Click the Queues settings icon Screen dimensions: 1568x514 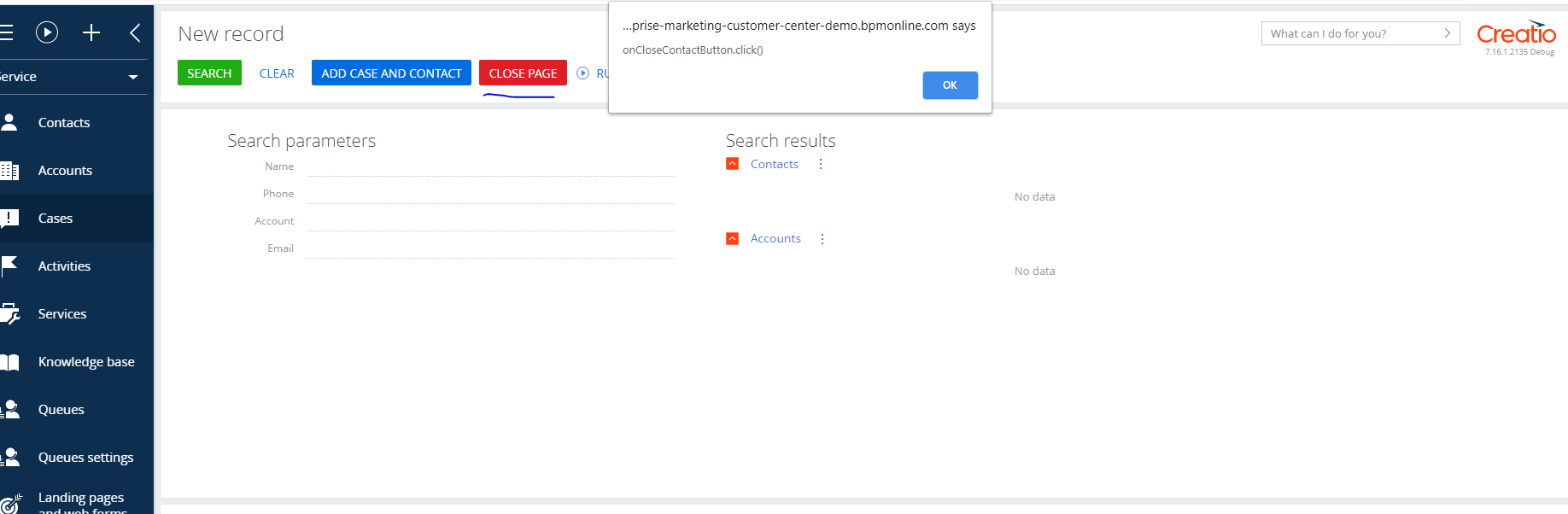[x=10, y=458]
